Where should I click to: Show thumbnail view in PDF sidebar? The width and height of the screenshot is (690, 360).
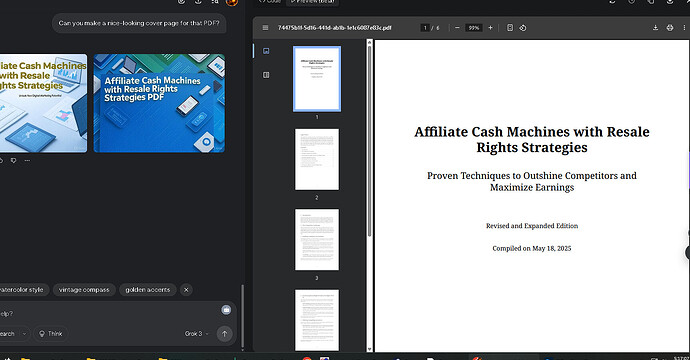[x=266, y=51]
